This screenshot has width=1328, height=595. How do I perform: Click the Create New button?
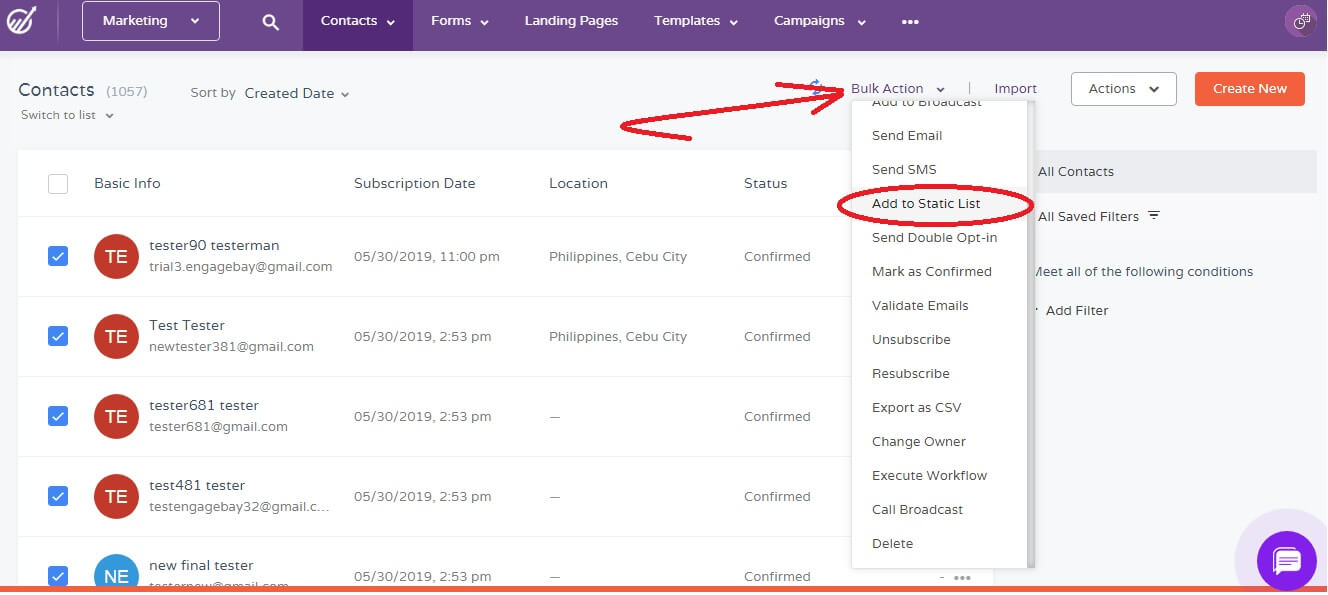[x=1250, y=89]
